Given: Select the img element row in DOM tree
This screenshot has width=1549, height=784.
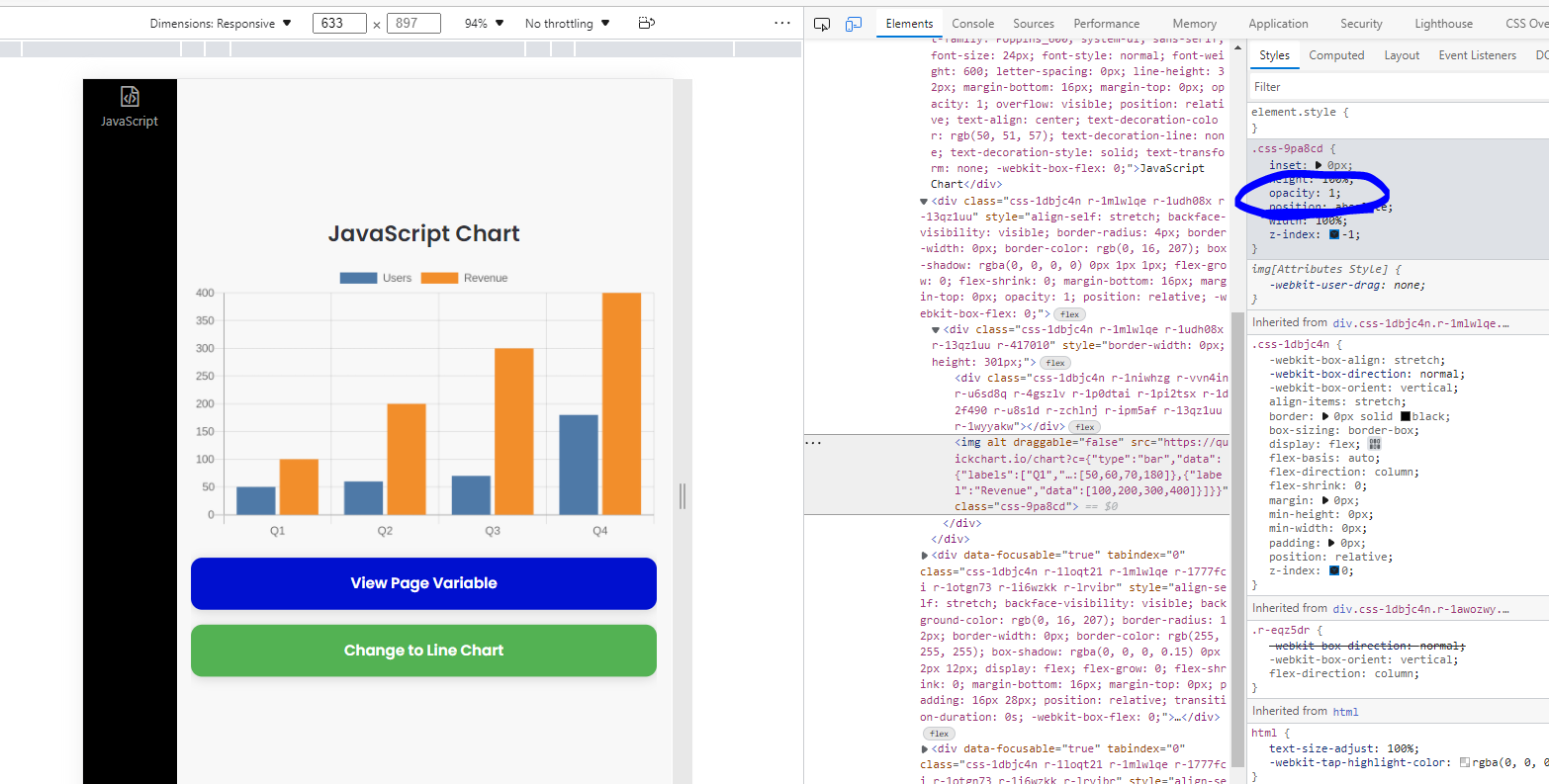Looking at the screenshot, I should click(x=1017, y=475).
